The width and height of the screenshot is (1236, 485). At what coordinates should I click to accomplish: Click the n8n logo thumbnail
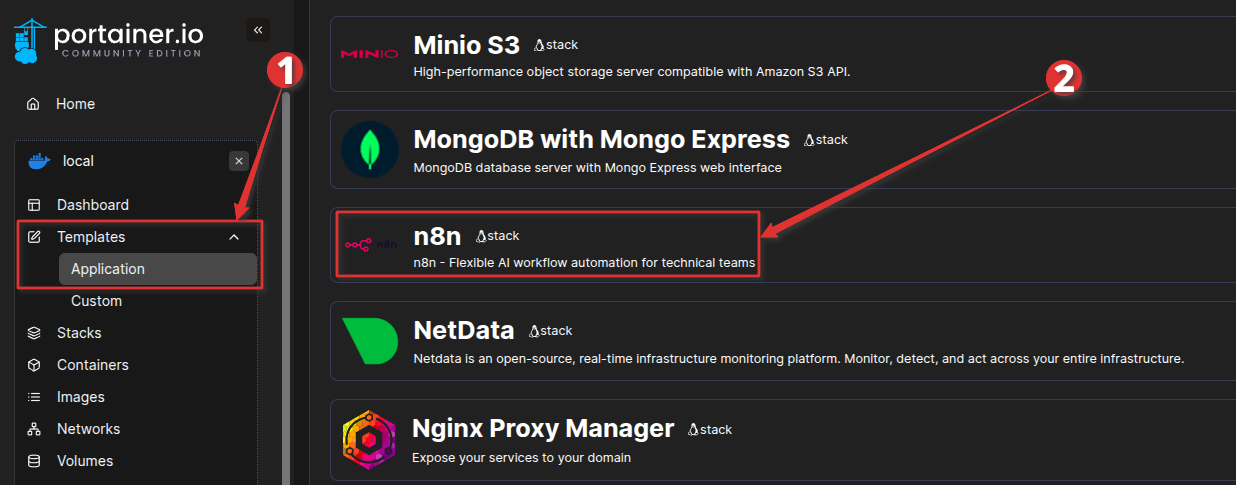point(369,243)
